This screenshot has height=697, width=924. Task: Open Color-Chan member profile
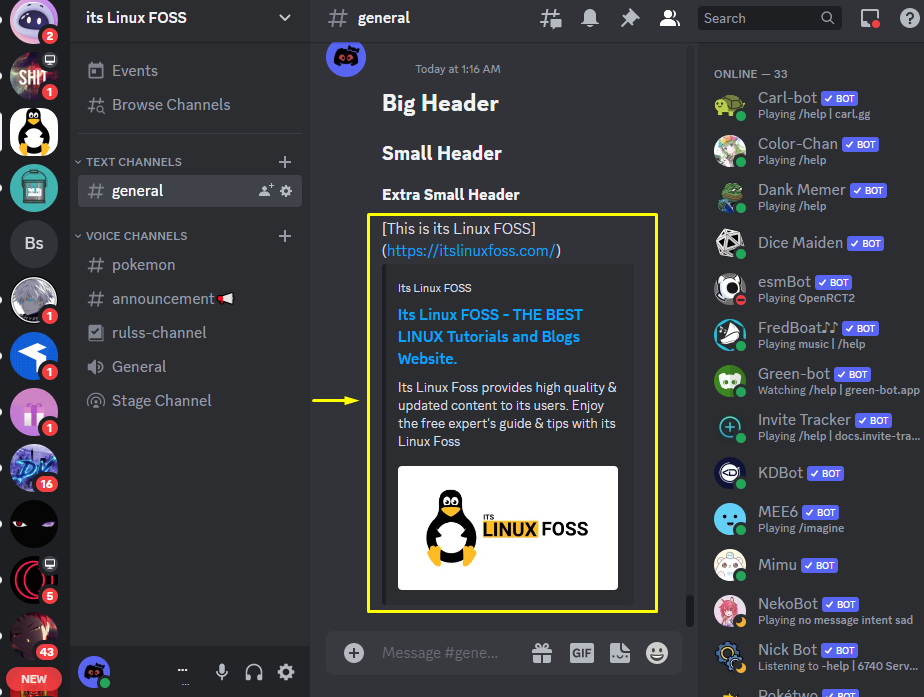[x=812, y=151]
